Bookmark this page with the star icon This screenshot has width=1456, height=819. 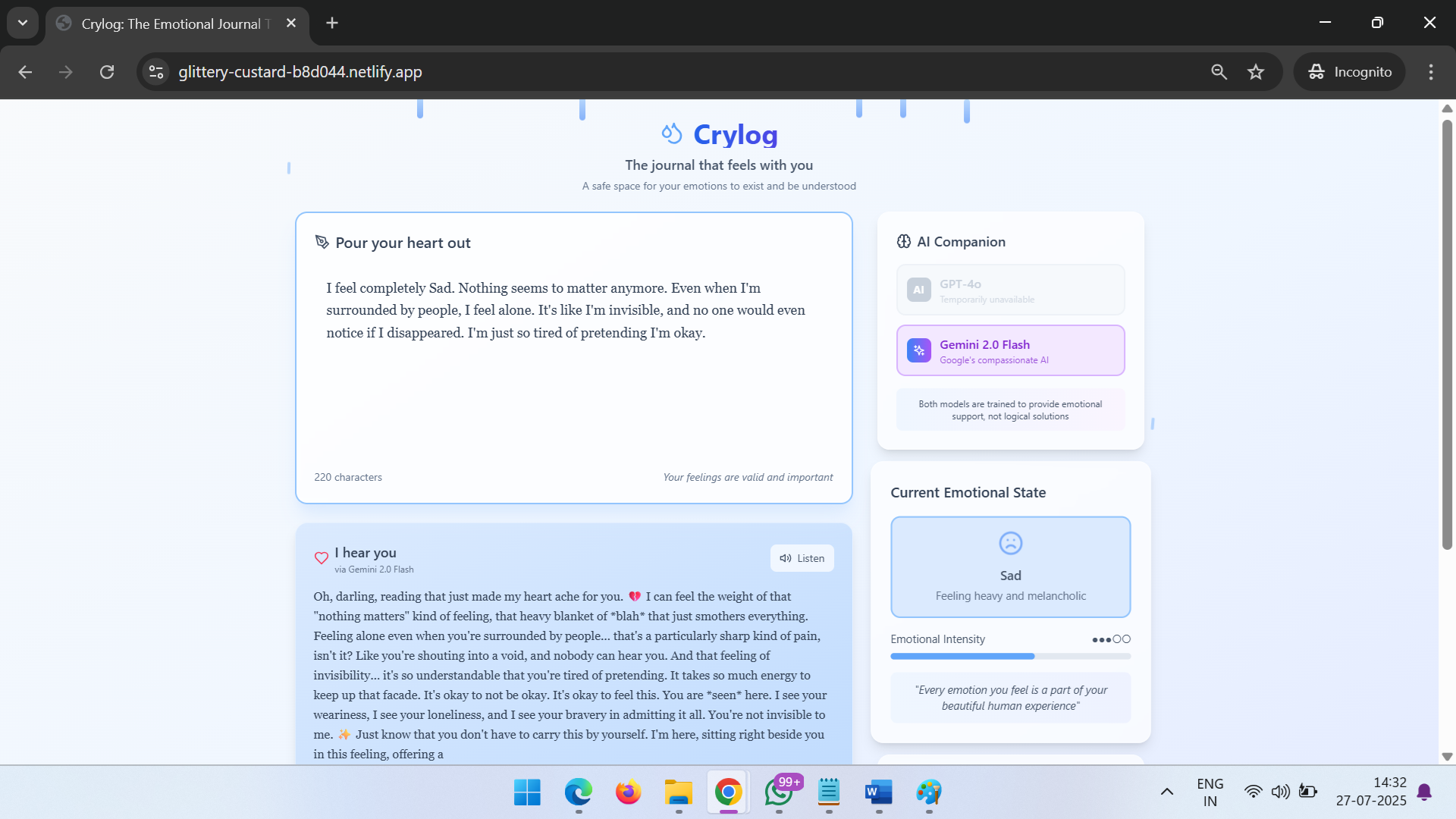pyautogui.click(x=1256, y=72)
